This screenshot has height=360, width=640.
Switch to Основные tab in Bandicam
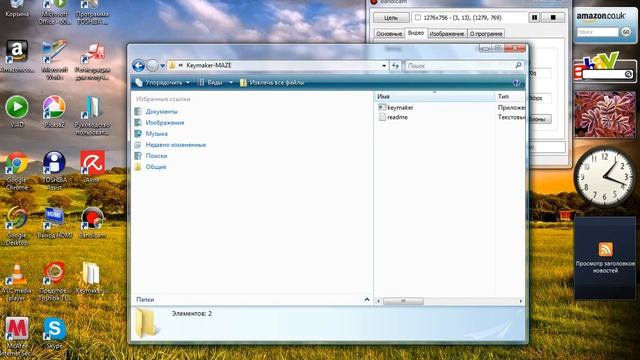(389, 33)
